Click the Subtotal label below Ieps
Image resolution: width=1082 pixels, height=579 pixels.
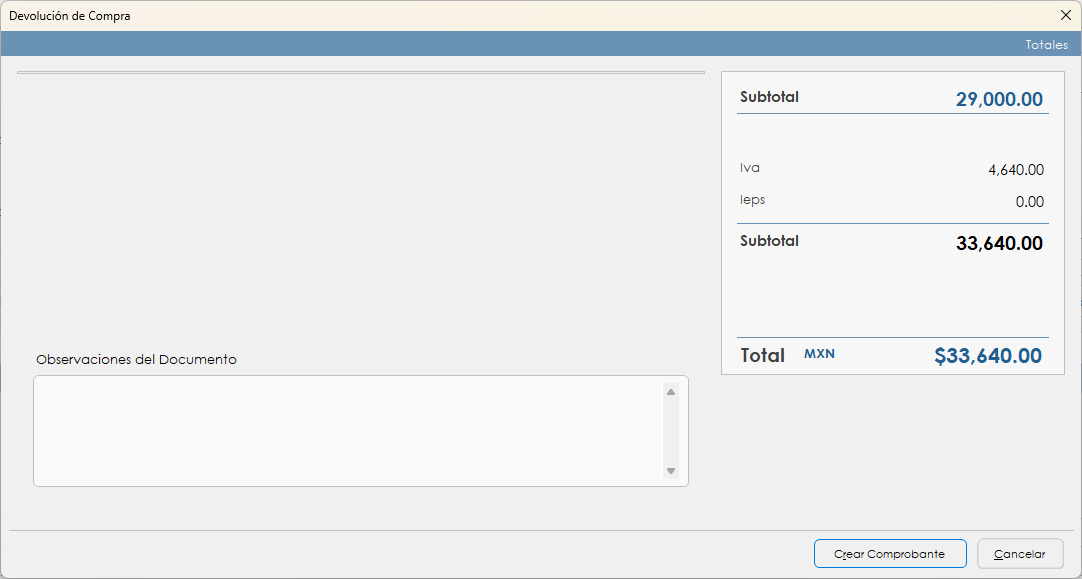pos(769,241)
